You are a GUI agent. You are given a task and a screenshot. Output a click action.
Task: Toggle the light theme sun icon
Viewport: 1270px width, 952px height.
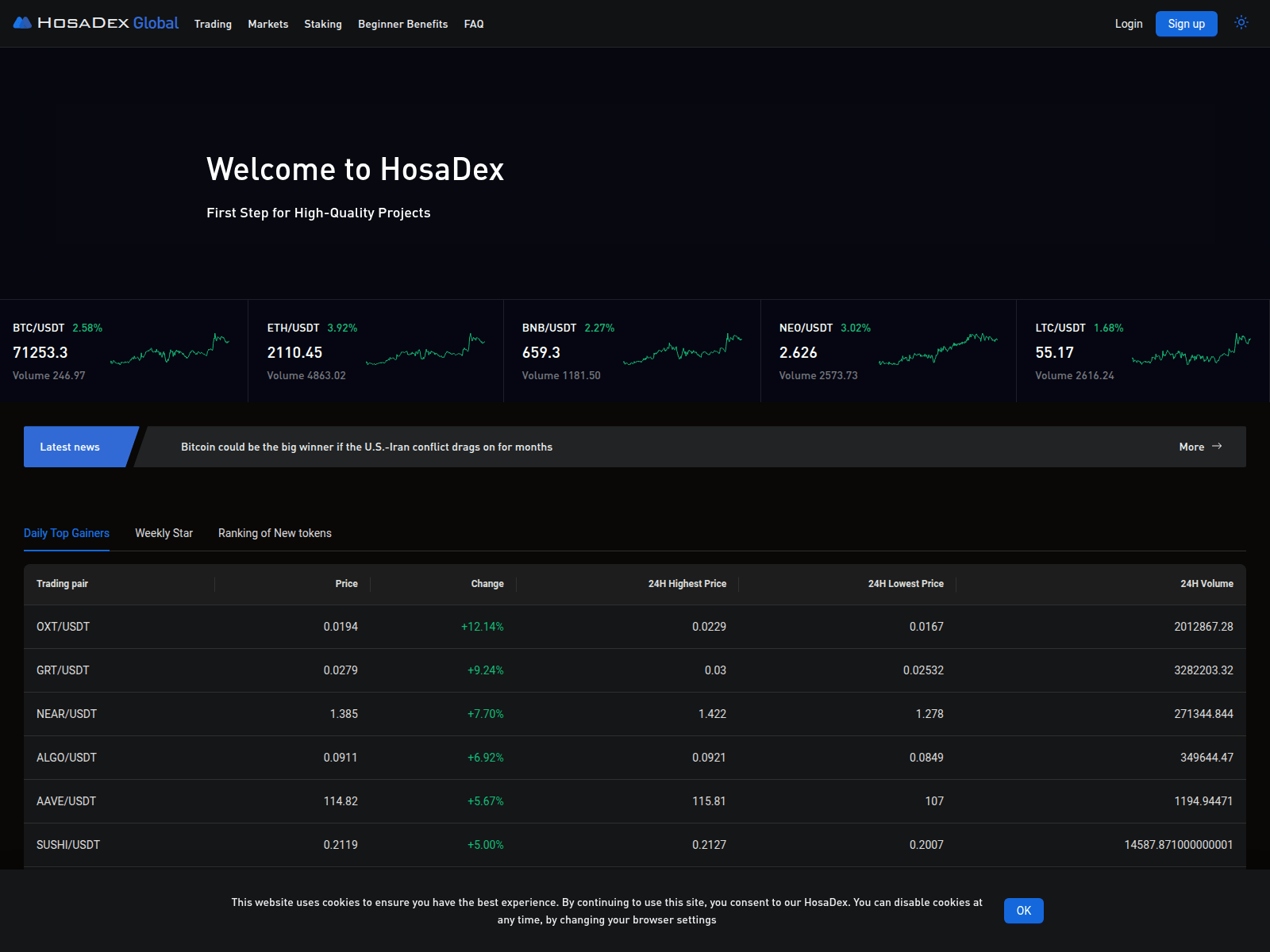[x=1241, y=23]
